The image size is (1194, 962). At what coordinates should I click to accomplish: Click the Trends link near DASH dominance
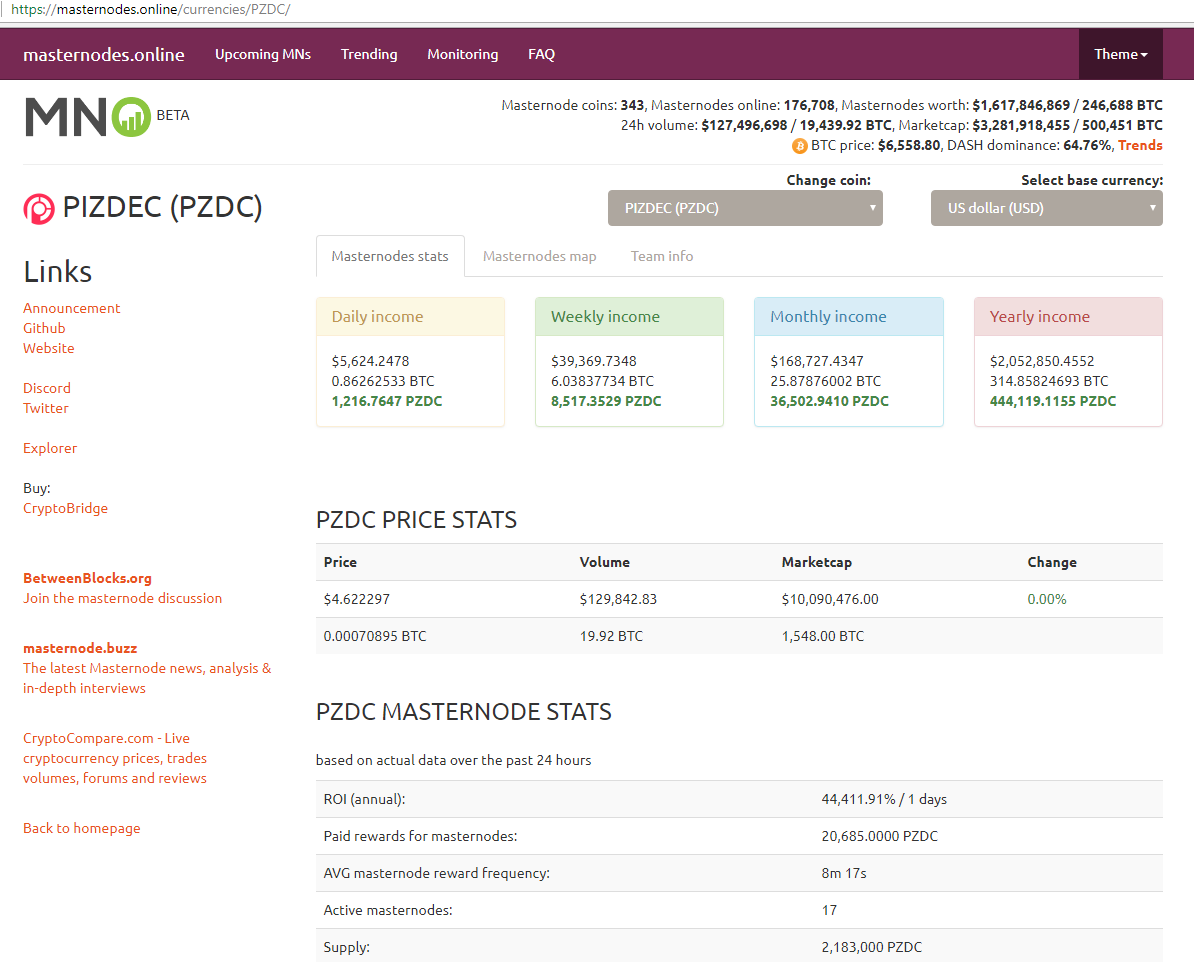click(1140, 145)
